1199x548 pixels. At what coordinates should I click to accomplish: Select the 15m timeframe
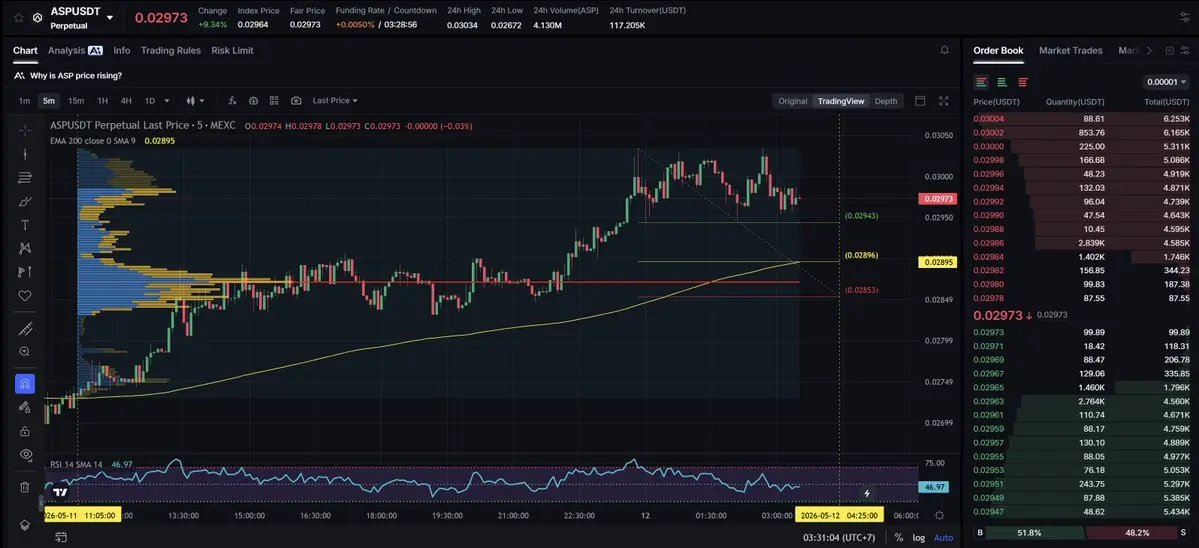coord(76,101)
